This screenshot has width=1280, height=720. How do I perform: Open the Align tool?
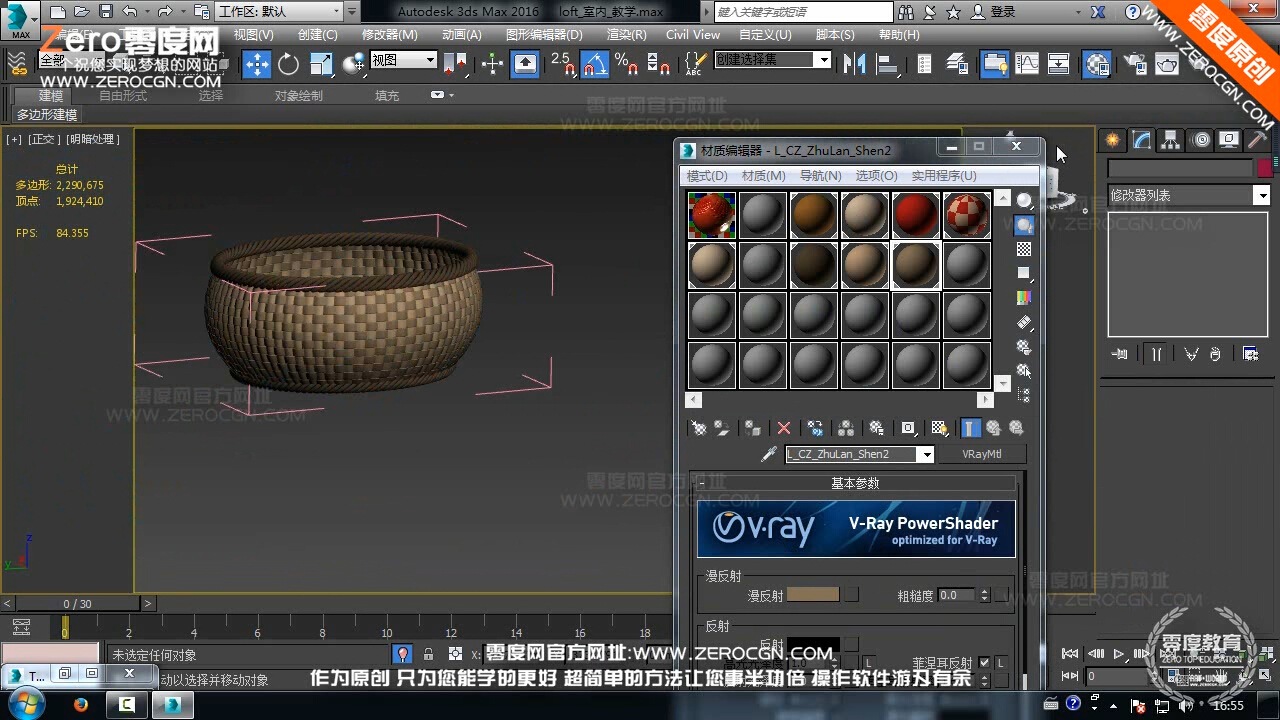point(886,64)
